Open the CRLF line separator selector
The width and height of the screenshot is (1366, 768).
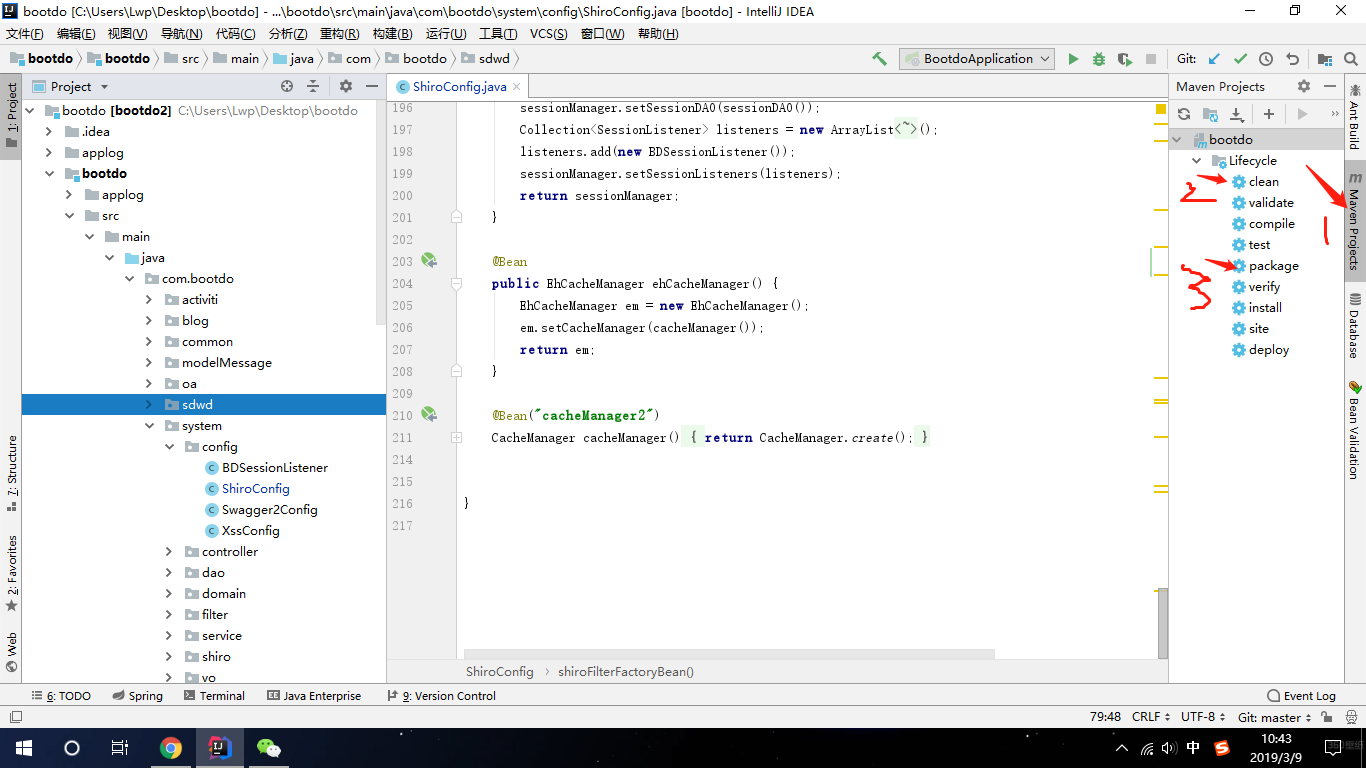pos(1151,717)
